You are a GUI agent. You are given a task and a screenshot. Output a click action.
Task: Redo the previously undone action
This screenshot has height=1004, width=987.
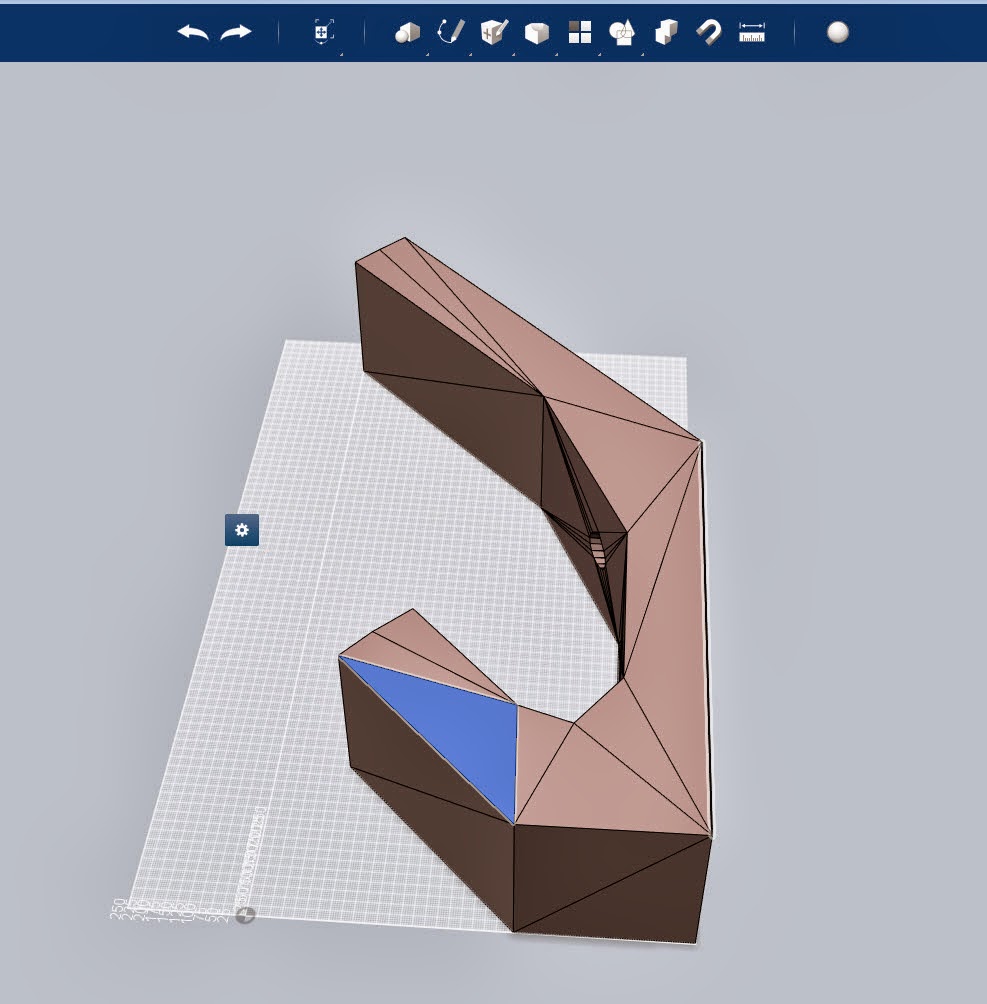tap(236, 33)
